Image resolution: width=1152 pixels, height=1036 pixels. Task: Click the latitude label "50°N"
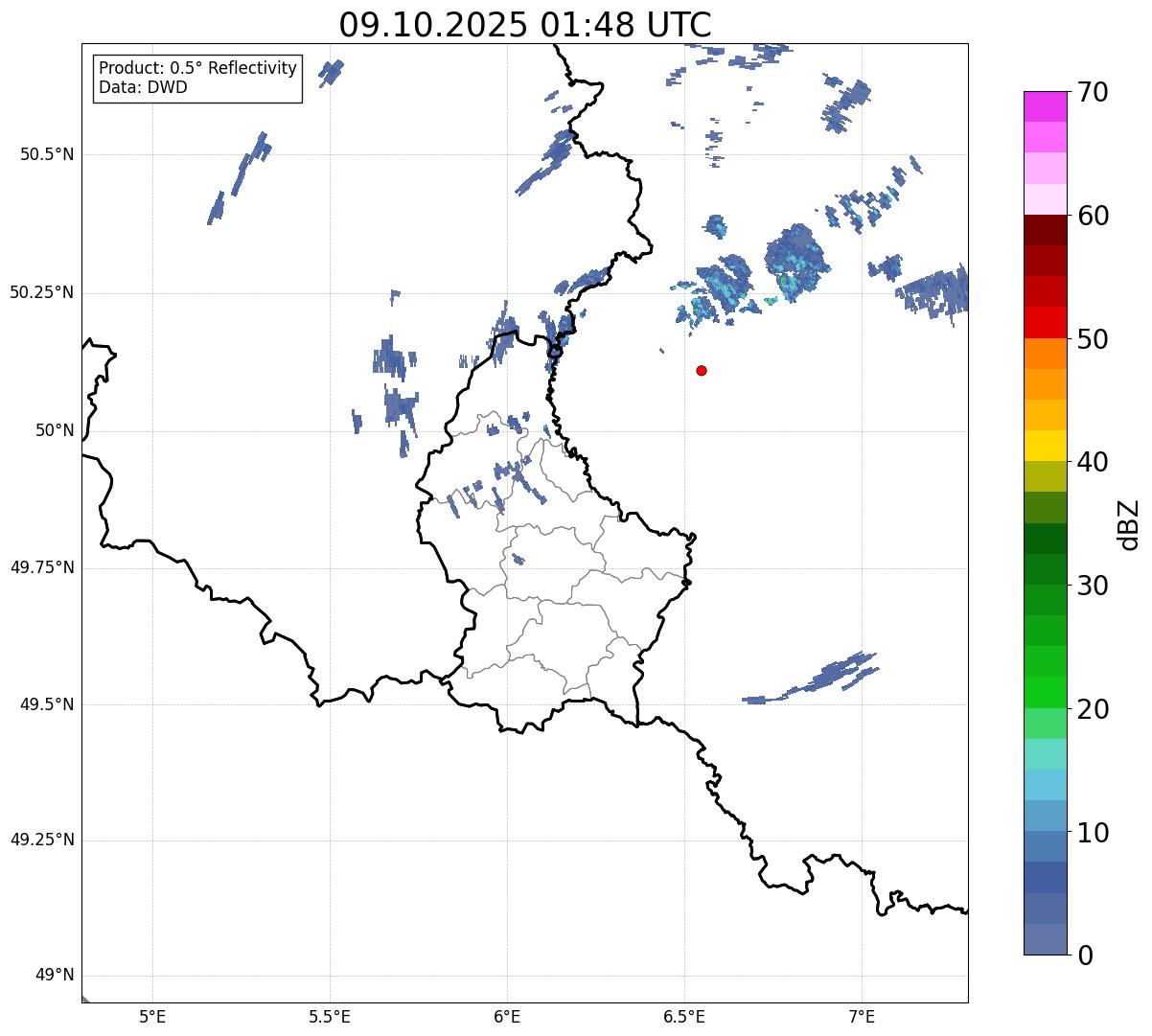coord(55,430)
